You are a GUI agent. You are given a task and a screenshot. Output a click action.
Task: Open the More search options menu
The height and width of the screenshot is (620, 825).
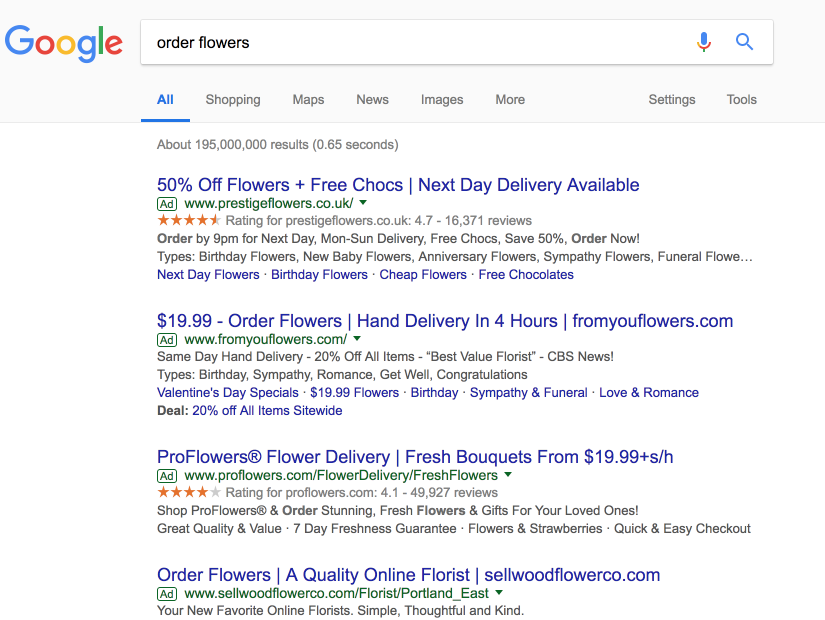coord(510,99)
